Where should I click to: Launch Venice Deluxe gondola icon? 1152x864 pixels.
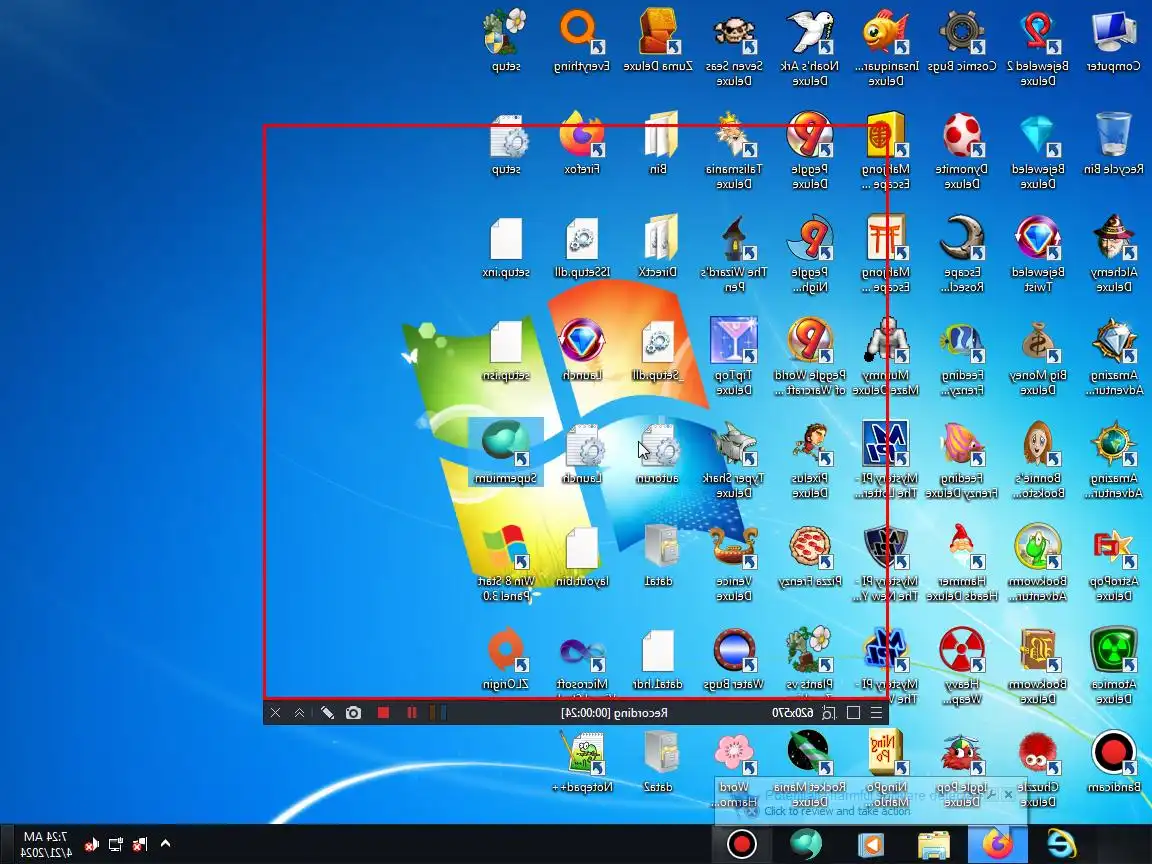click(x=734, y=564)
